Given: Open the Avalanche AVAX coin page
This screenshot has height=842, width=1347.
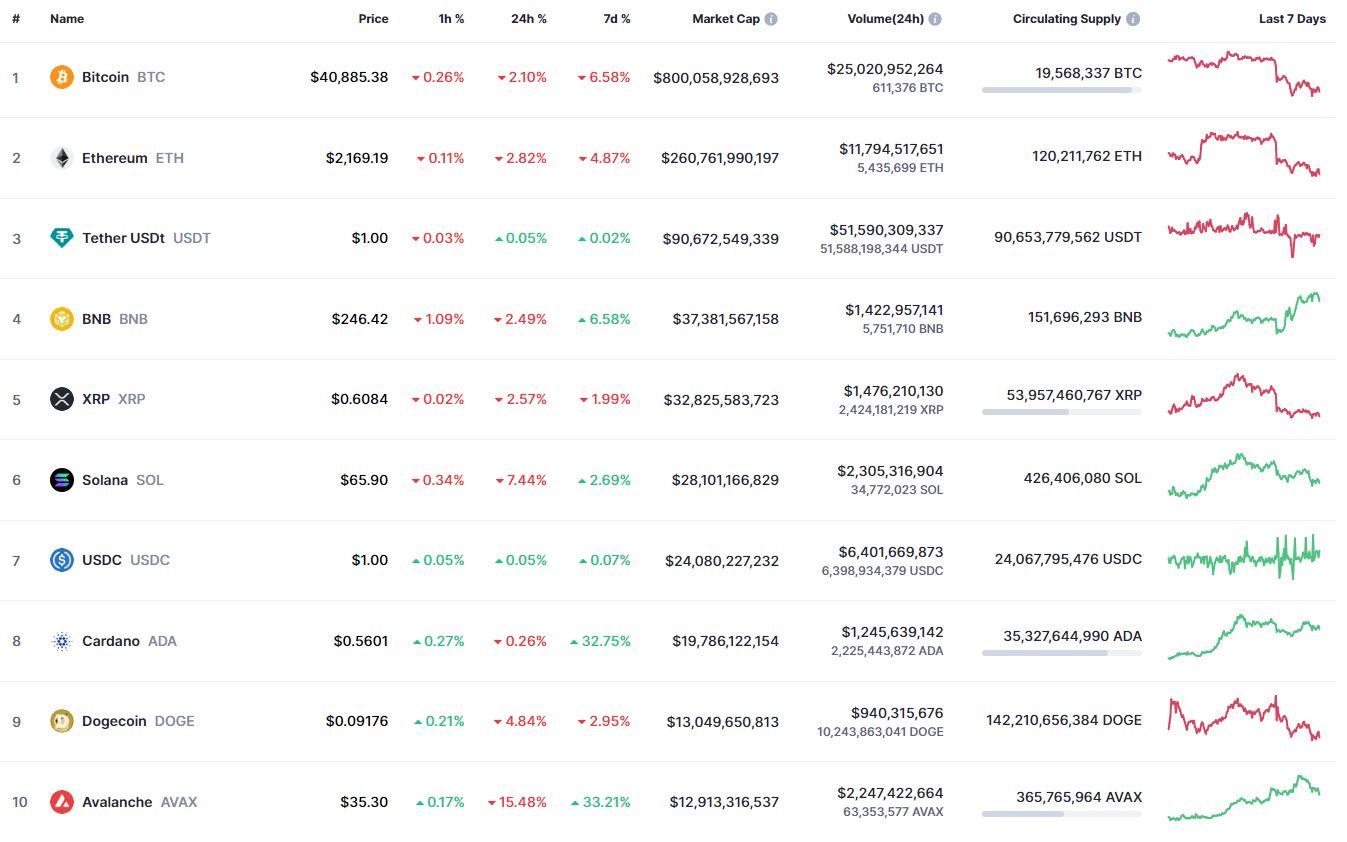Looking at the screenshot, I should coord(140,802).
